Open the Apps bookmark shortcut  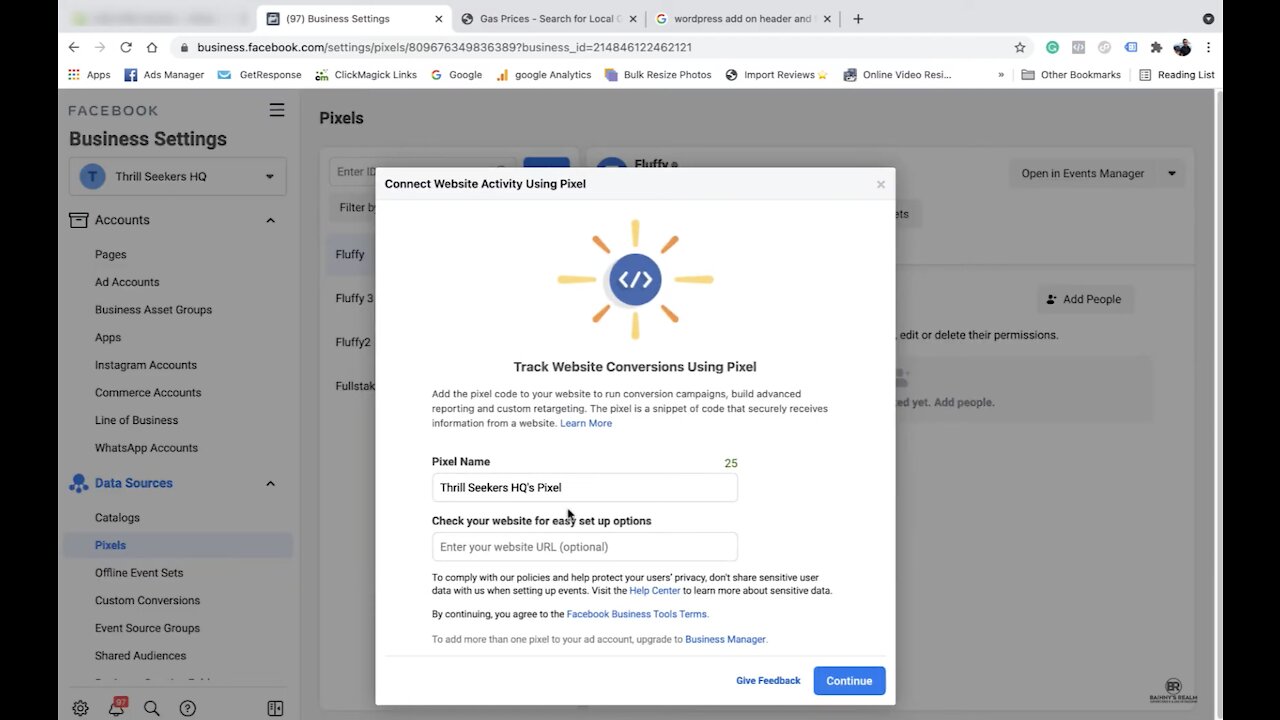(89, 74)
